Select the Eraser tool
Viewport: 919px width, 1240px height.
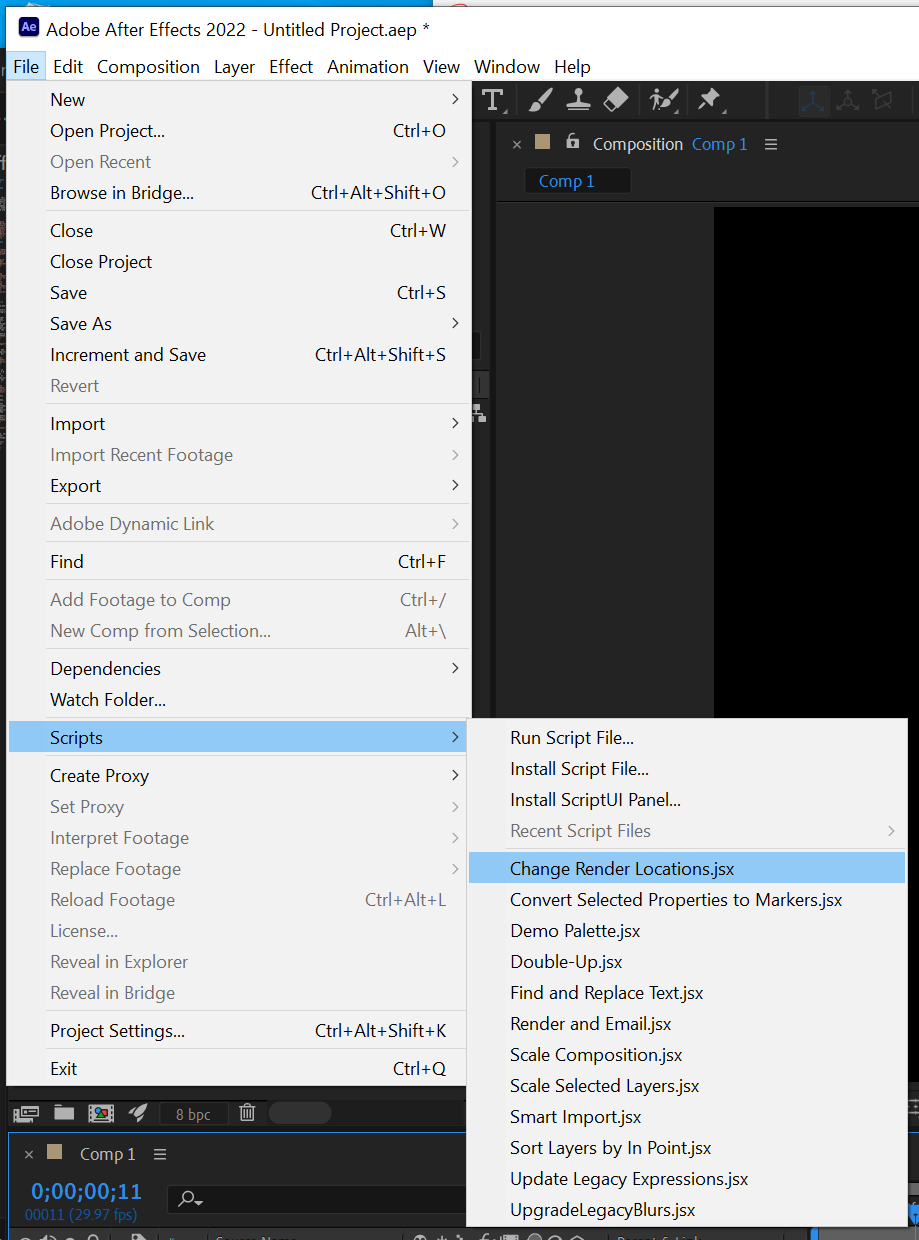pos(616,99)
